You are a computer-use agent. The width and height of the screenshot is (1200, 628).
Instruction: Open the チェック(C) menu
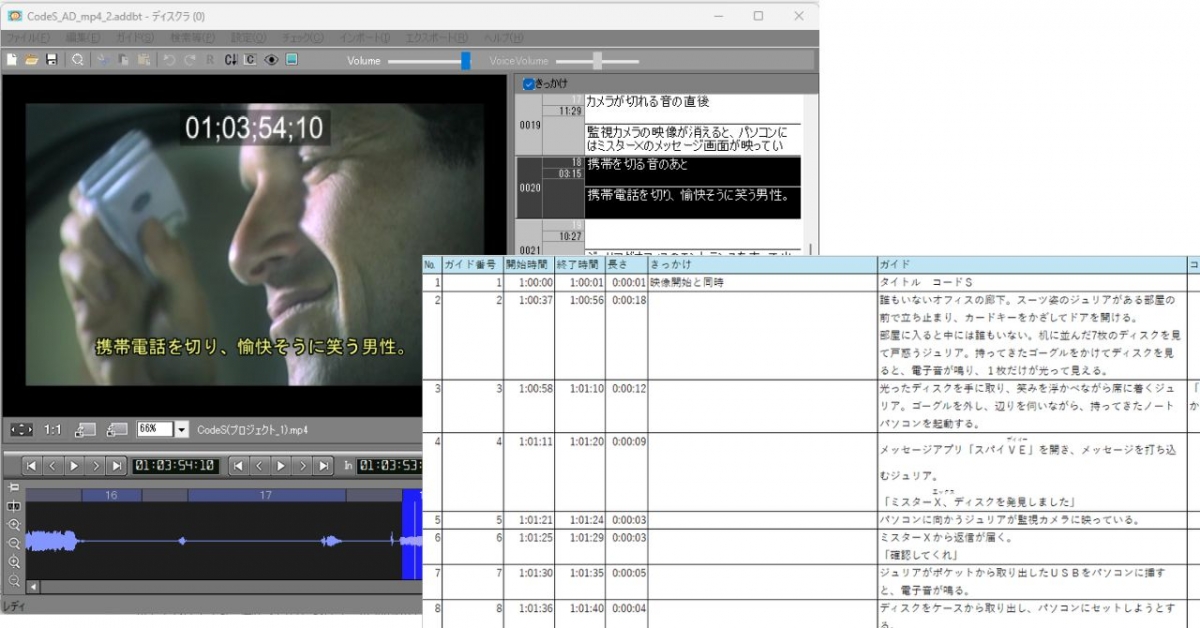point(303,38)
